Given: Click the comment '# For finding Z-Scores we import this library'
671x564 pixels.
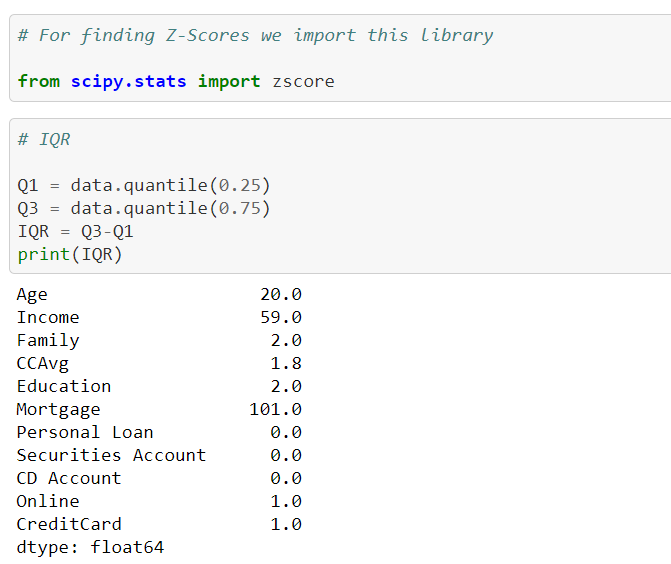Looking at the screenshot, I should coord(255,36).
